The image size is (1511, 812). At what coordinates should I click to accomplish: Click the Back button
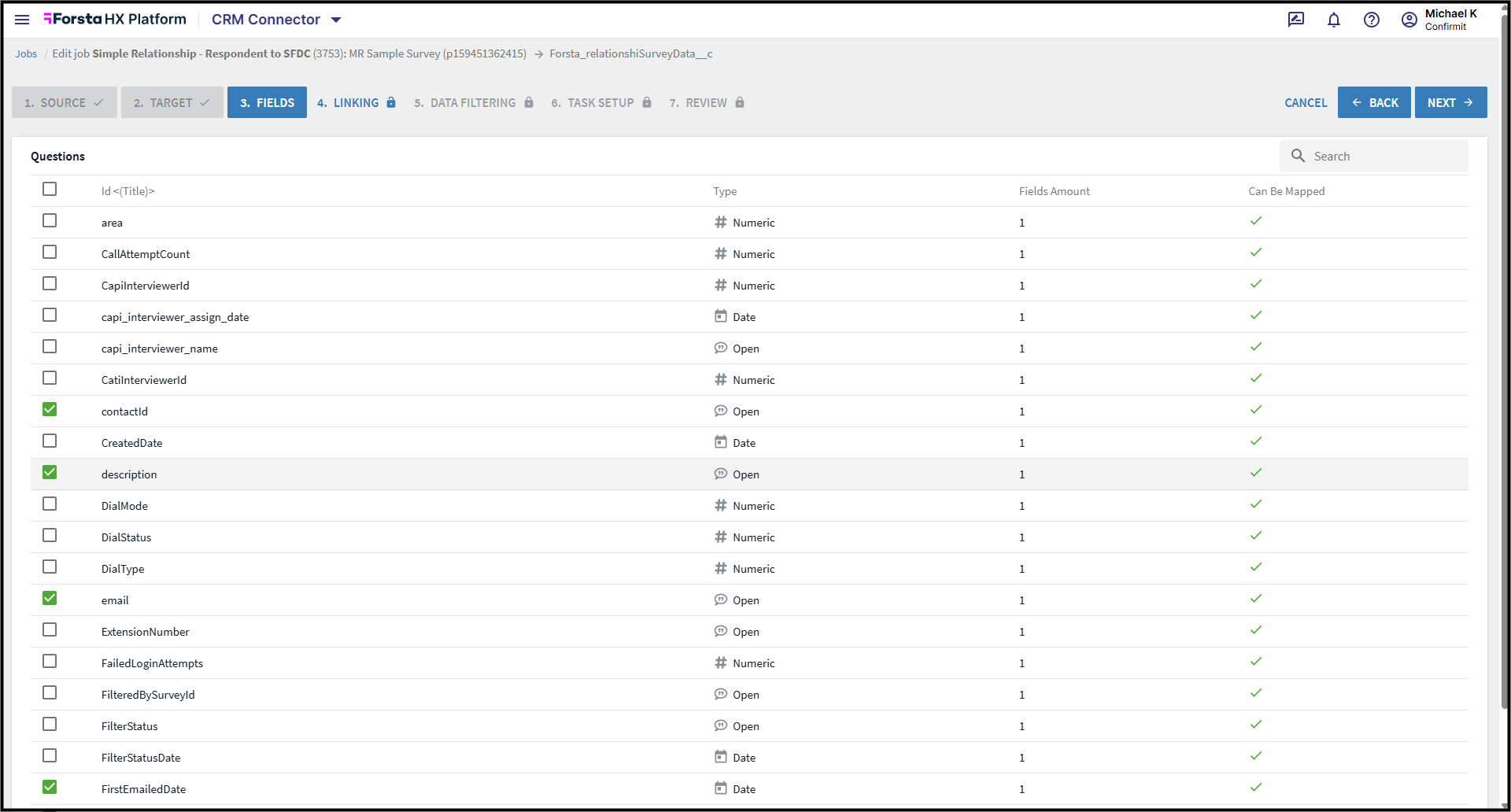click(1374, 102)
